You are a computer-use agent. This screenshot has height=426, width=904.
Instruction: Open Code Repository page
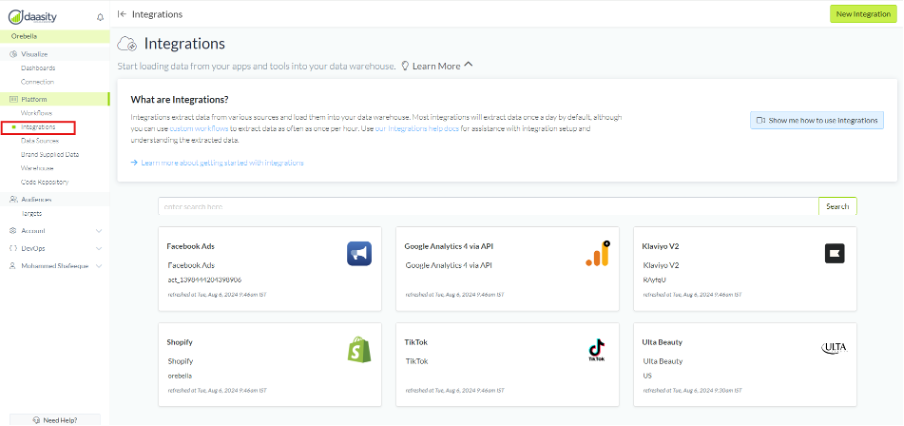(44, 182)
